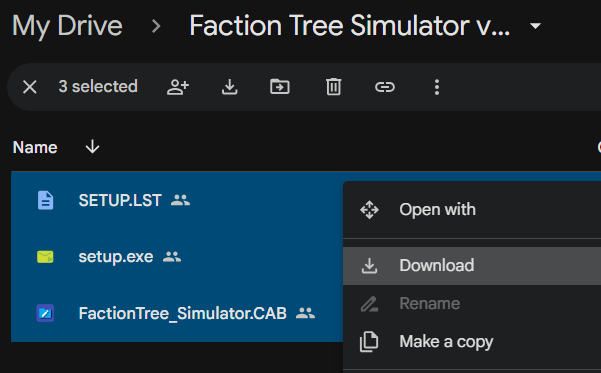This screenshot has width=601, height=373.
Task: Click the yellow setup.exe file icon
Action: click(45, 256)
